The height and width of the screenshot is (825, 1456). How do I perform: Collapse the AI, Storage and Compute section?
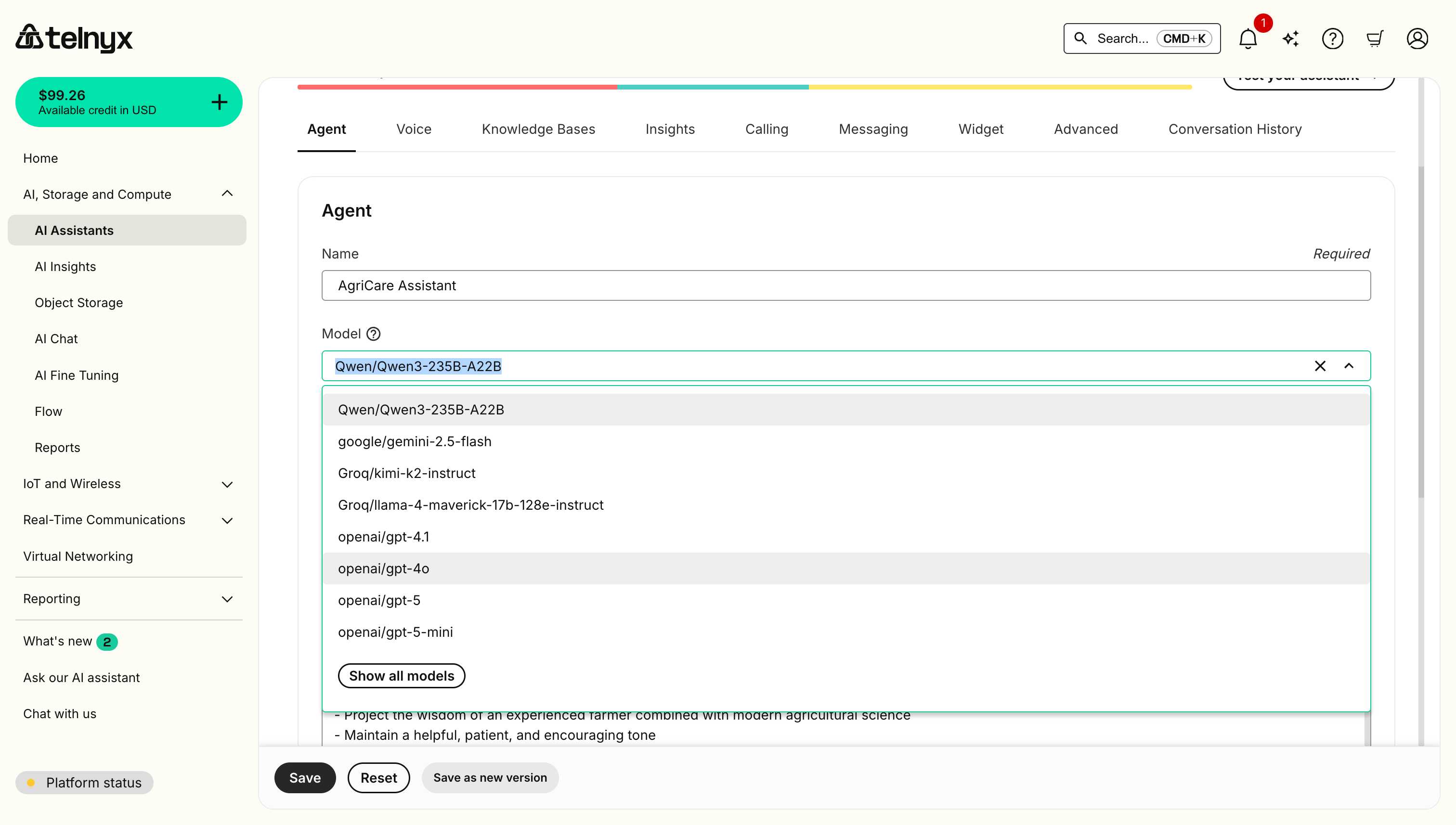(x=227, y=194)
